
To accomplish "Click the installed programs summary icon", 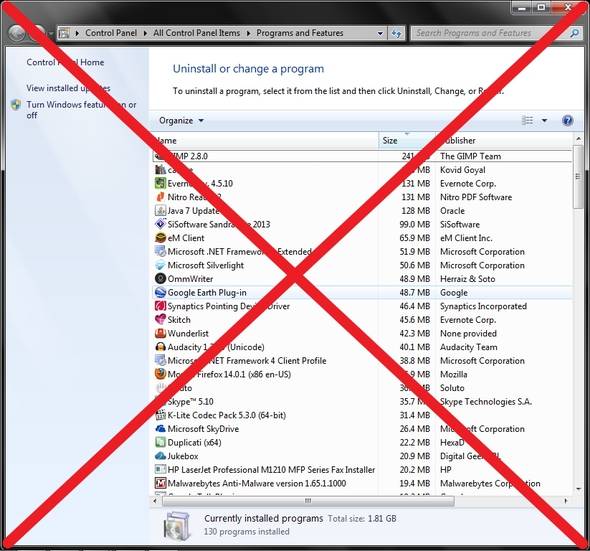I will (177, 525).
